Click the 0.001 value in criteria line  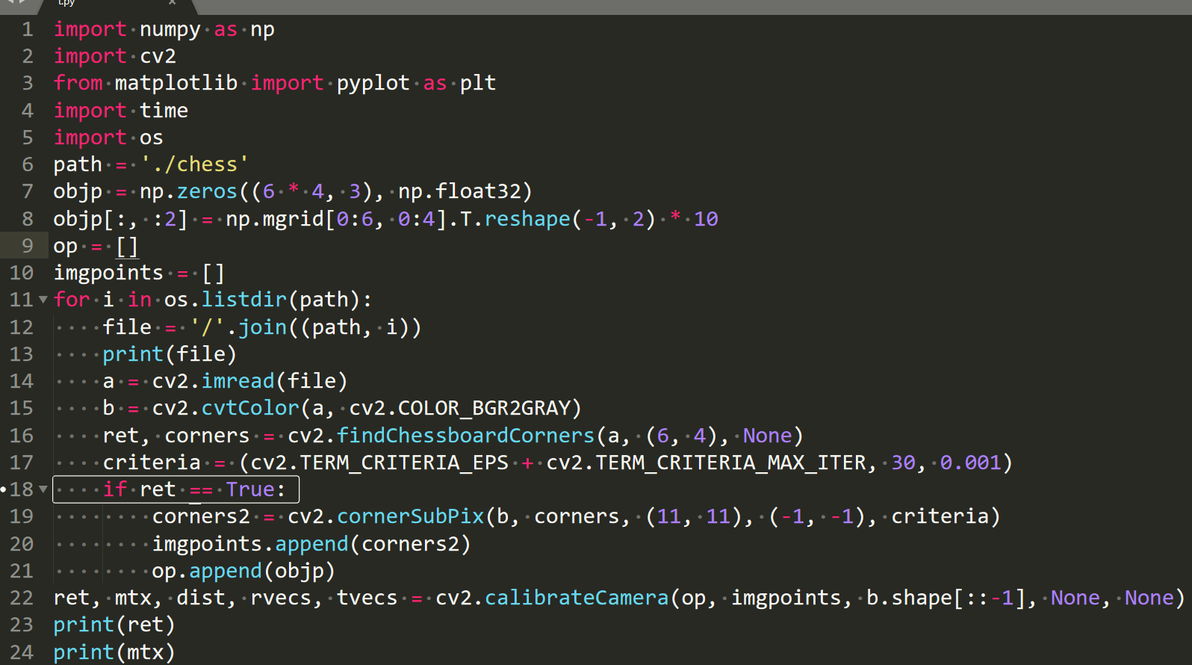(970, 463)
